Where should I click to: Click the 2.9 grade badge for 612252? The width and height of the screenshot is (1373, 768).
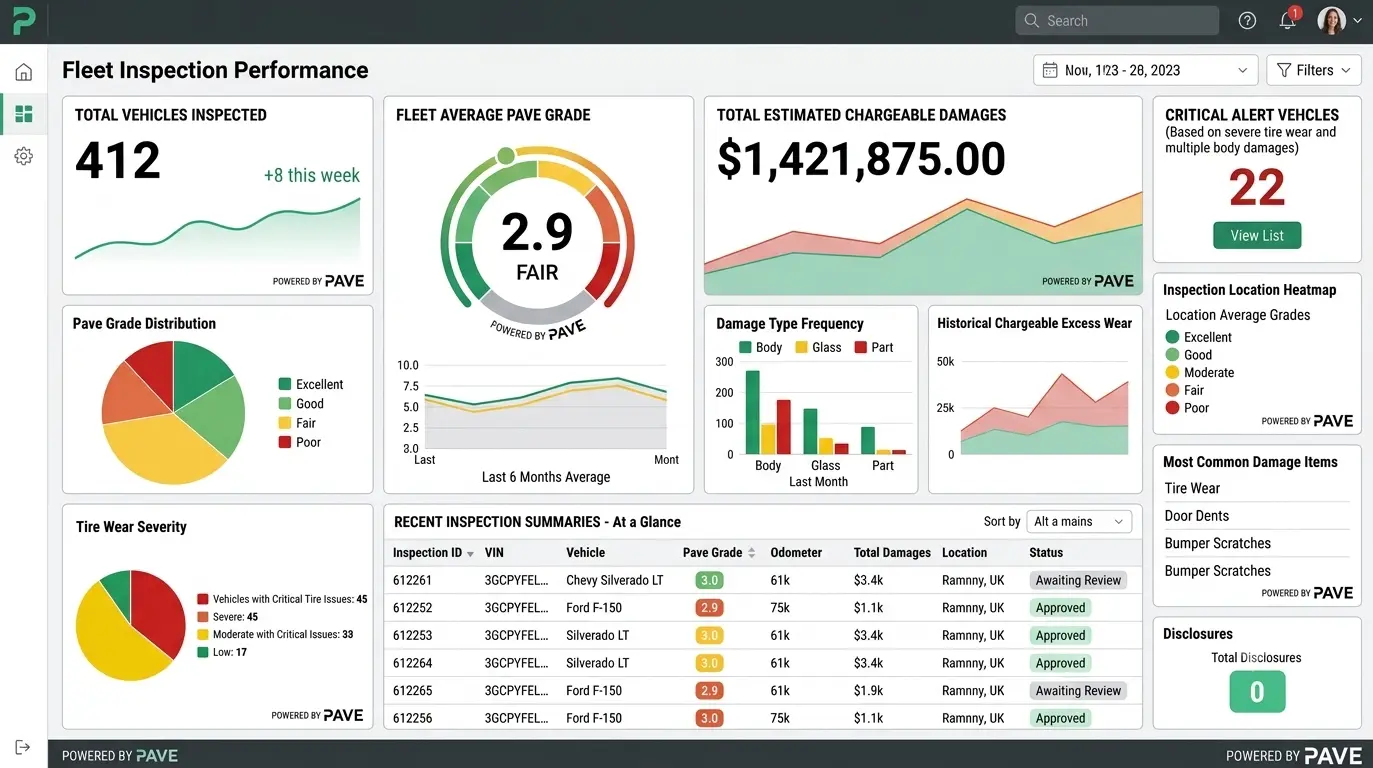(709, 608)
